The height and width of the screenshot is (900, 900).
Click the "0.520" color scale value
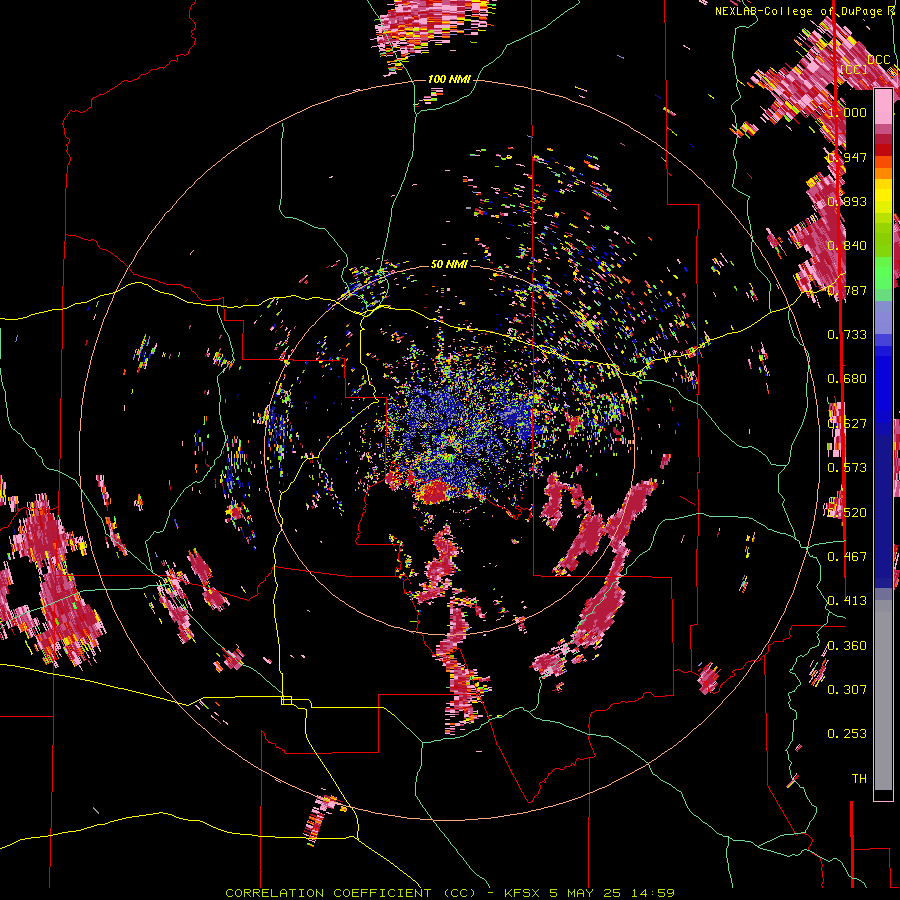847,513
